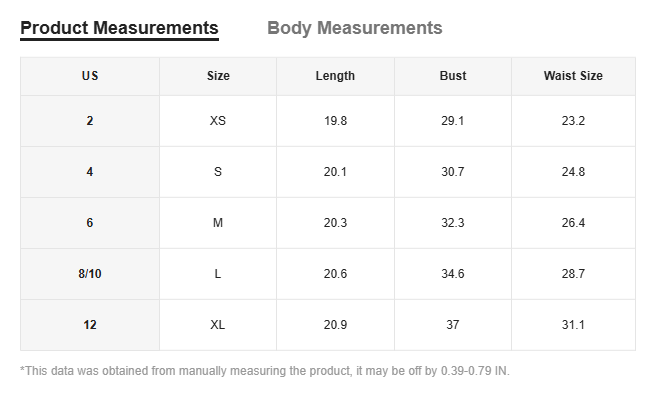
Task: Click the US size 12 cell
Action: tap(90, 325)
